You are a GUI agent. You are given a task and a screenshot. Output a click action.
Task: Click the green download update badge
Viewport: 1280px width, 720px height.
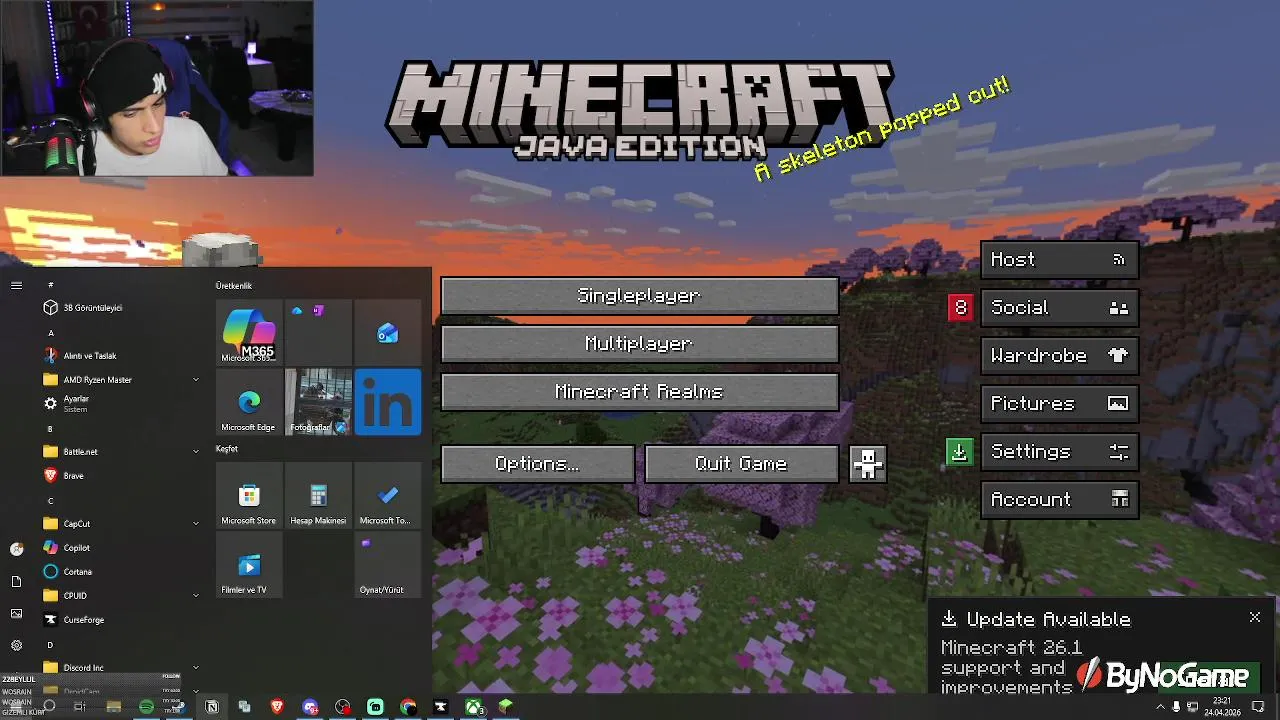point(959,452)
